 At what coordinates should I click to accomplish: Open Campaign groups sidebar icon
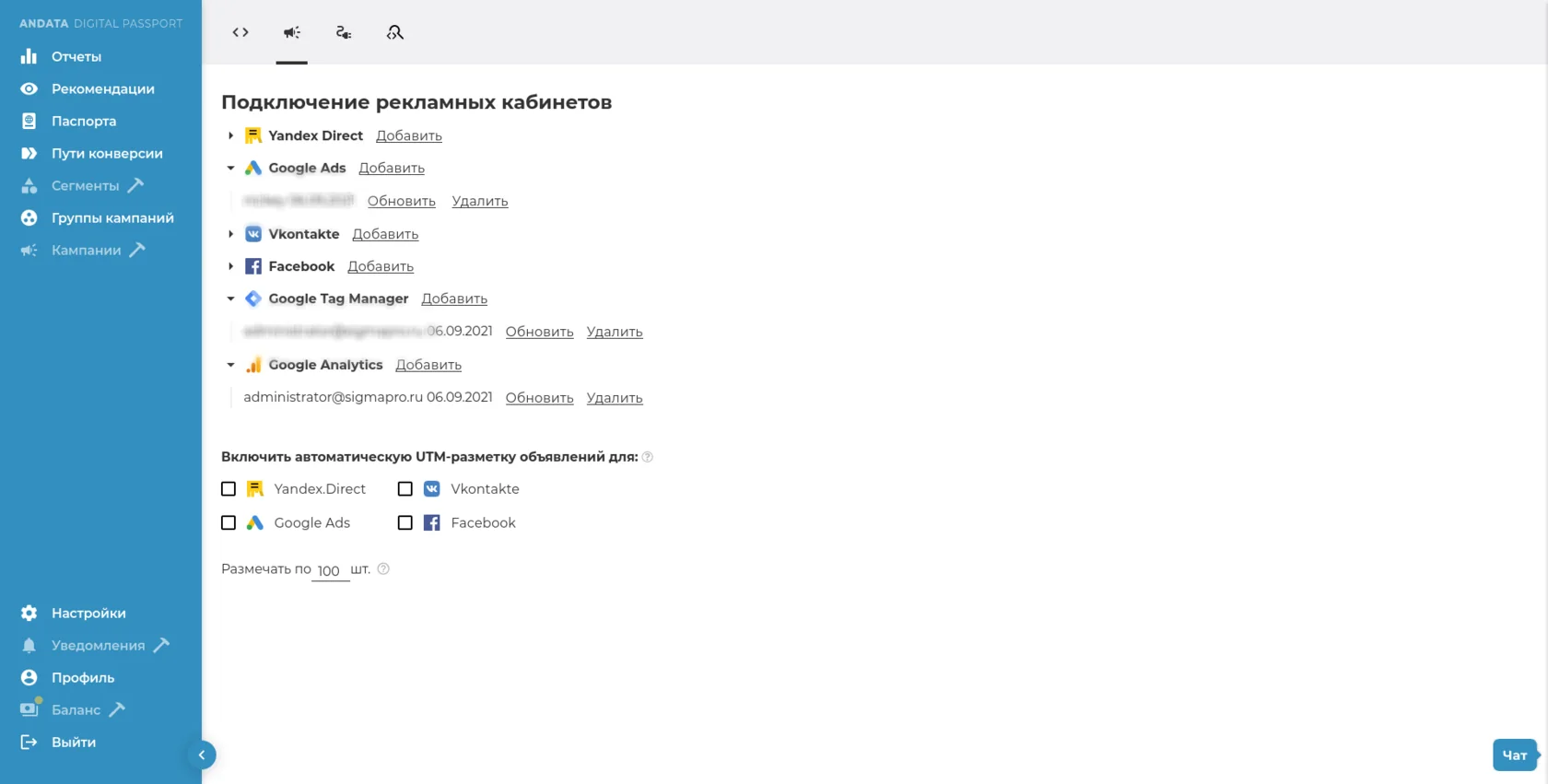coord(29,217)
